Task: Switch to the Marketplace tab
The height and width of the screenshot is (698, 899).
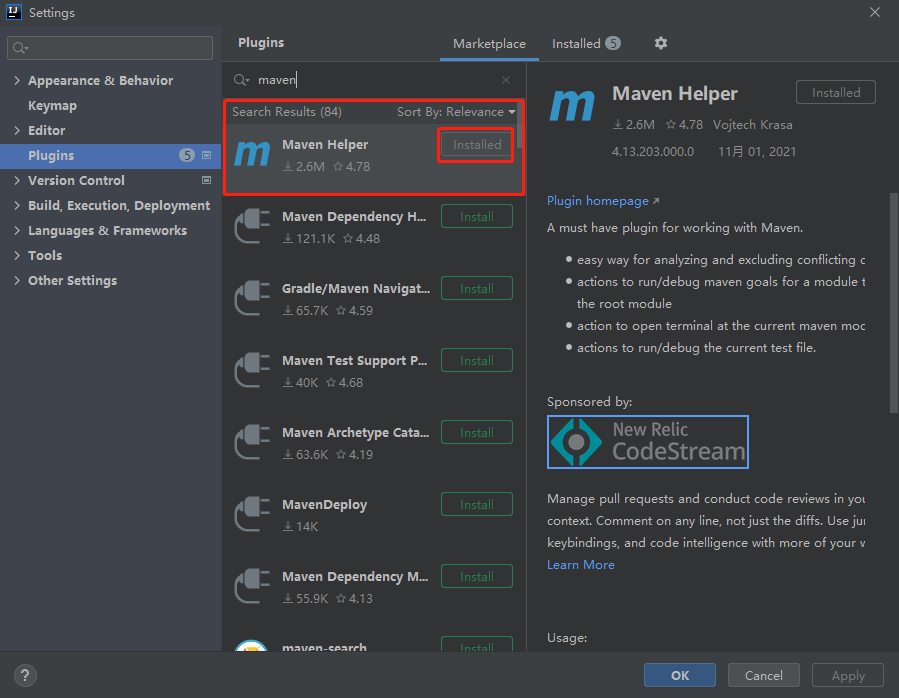Action: pos(489,44)
